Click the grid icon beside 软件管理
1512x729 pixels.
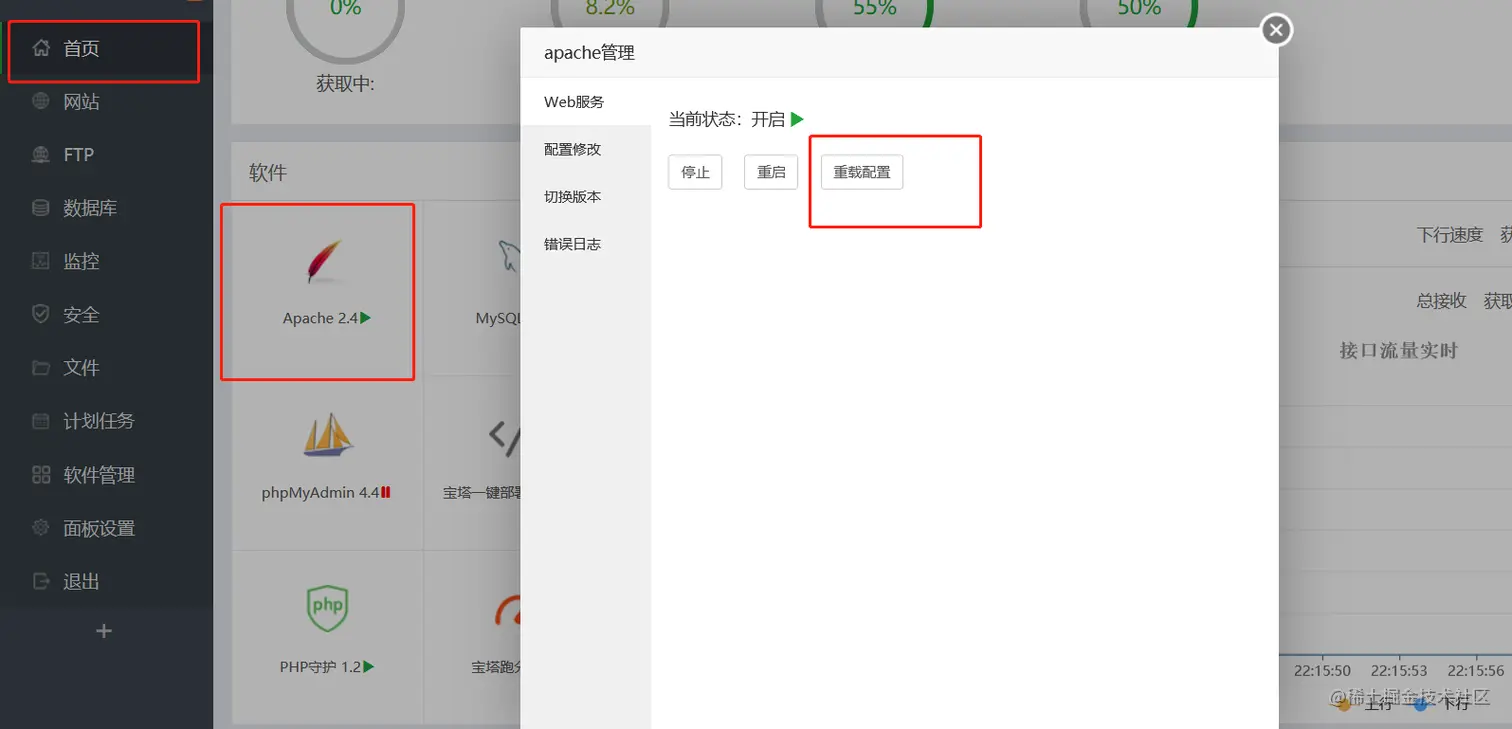tap(41, 474)
